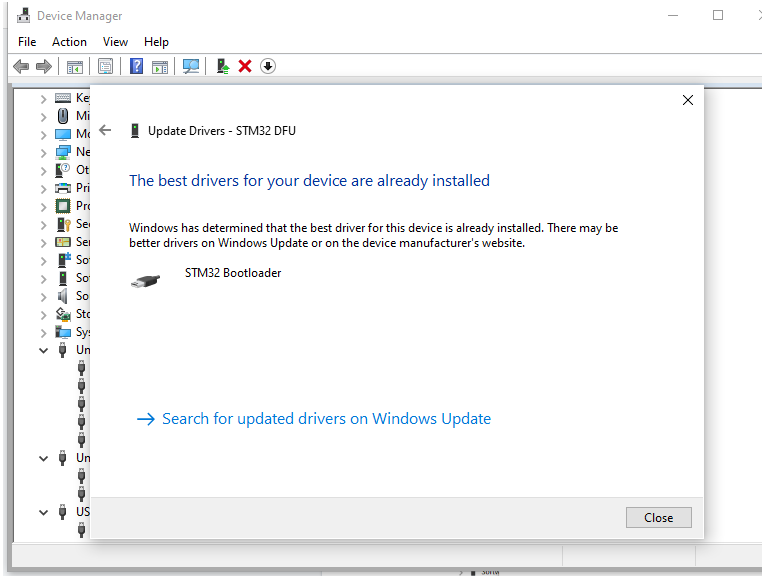Select the software devices tower icon
Image resolution: width=762 pixels, height=576 pixels.
coord(63,278)
